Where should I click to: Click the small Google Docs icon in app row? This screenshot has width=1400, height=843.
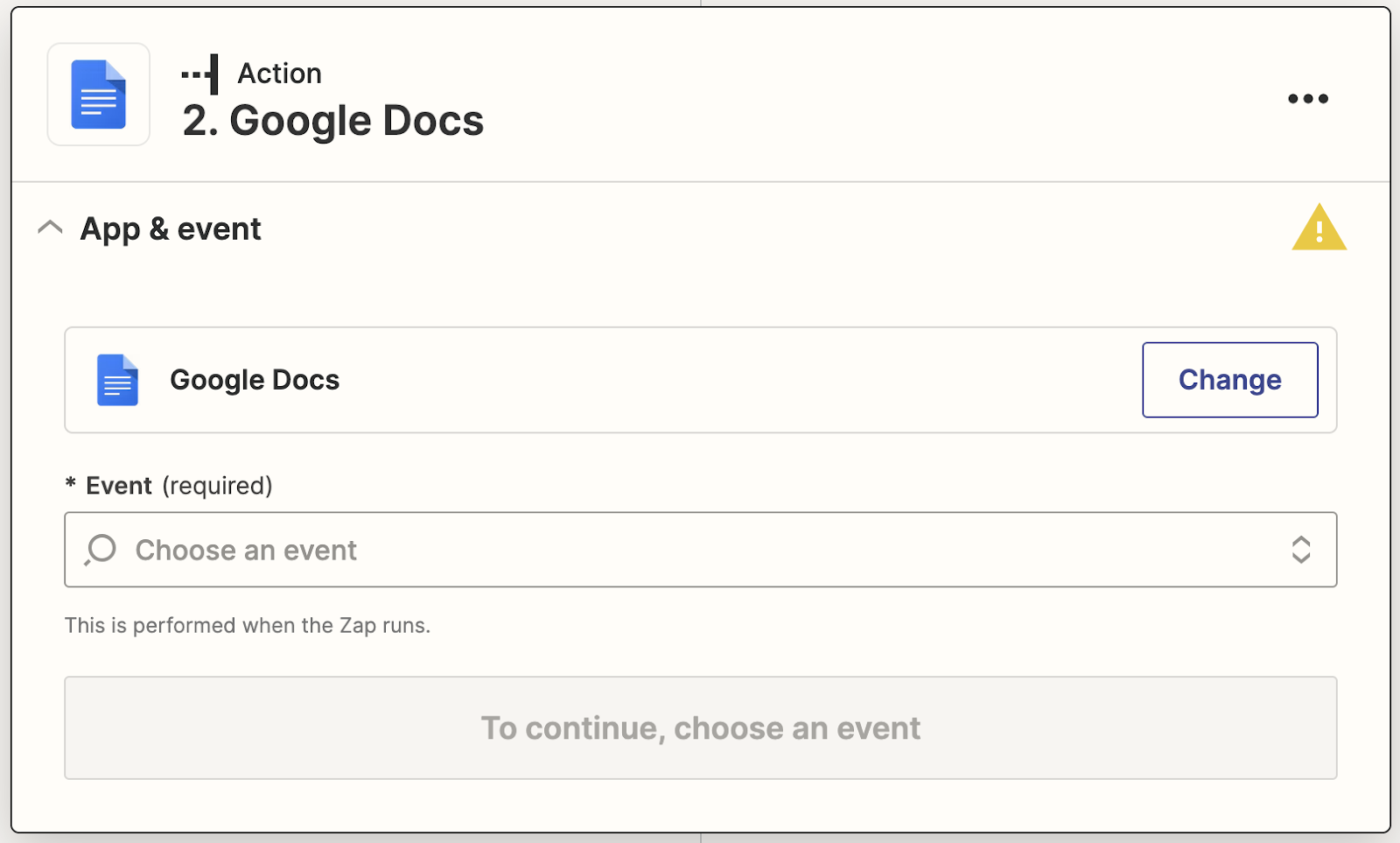coord(117,380)
